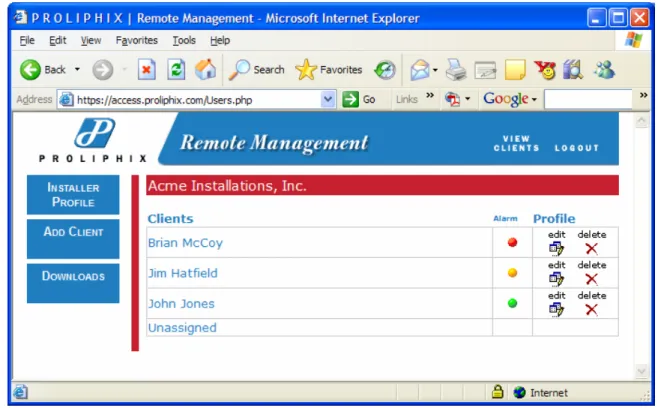The height and width of the screenshot is (408, 658).
Task: Click the Acme Installations, Inc. heading
Action: click(x=227, y=186)
